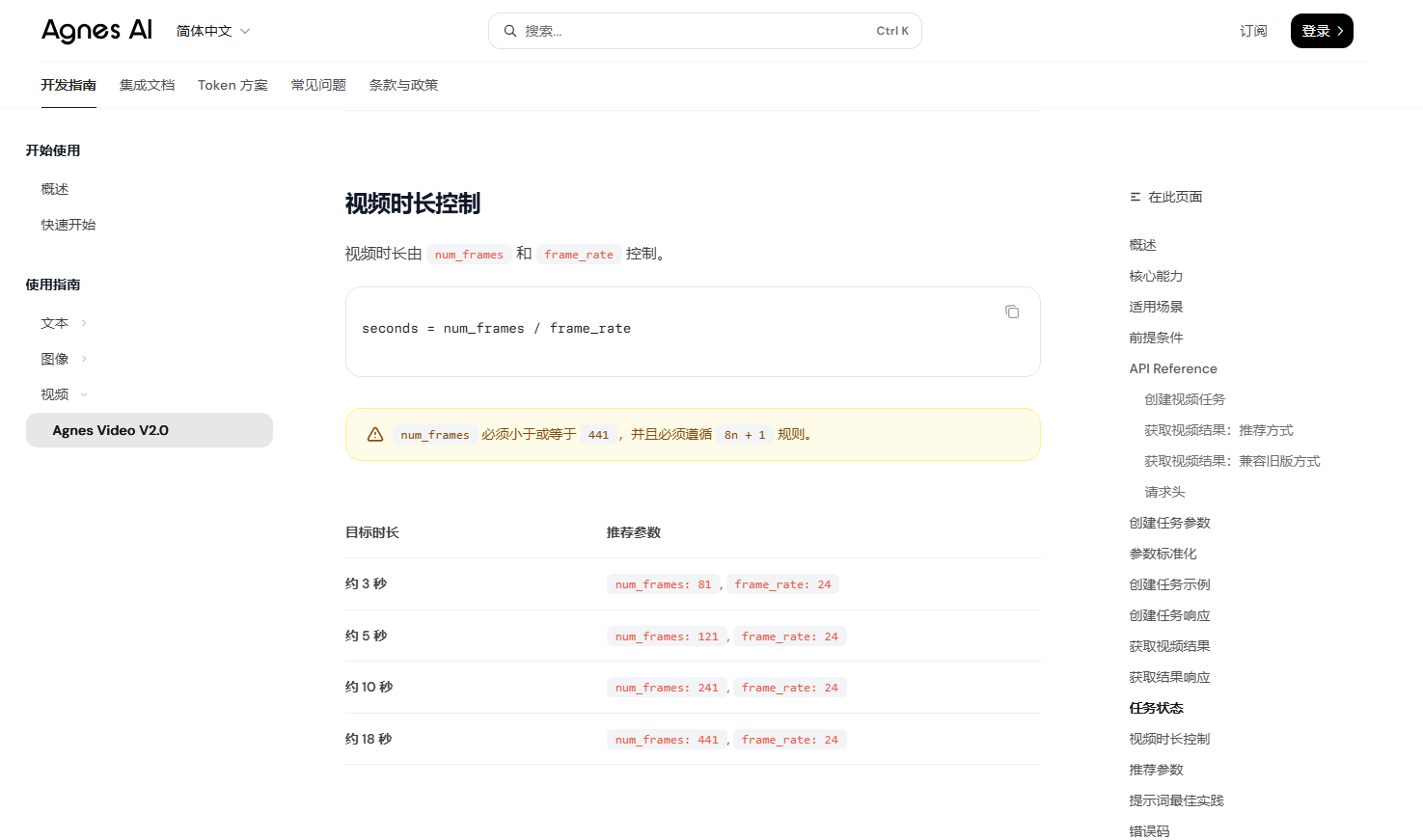Switch to the 开发指南 tab
Viewport: 1423px width, 840px height.
pos(68,85)
